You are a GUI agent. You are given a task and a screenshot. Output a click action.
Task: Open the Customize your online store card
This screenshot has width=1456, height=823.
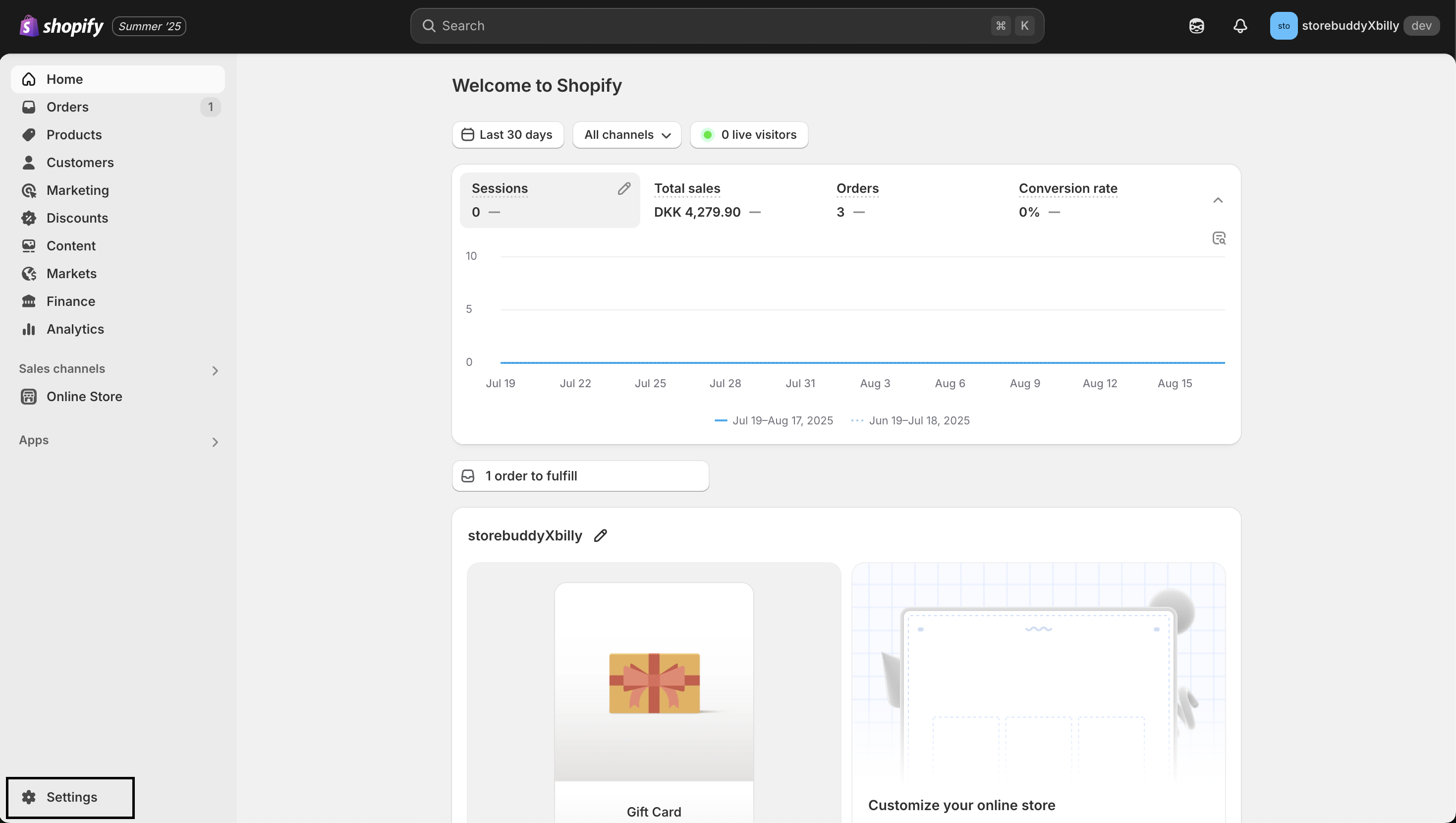(x=1038, y=692)
